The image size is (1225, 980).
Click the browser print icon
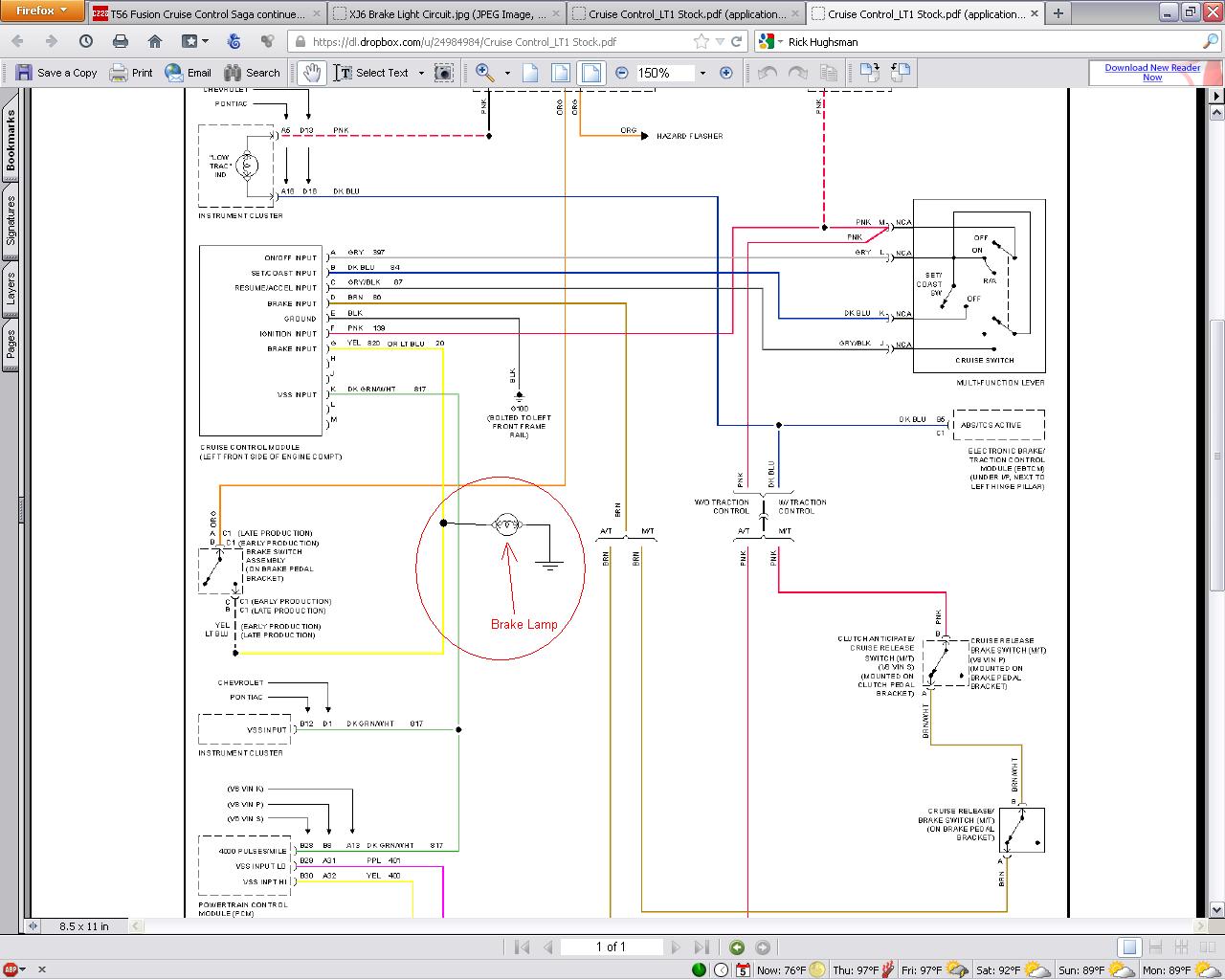coord(121,41)
